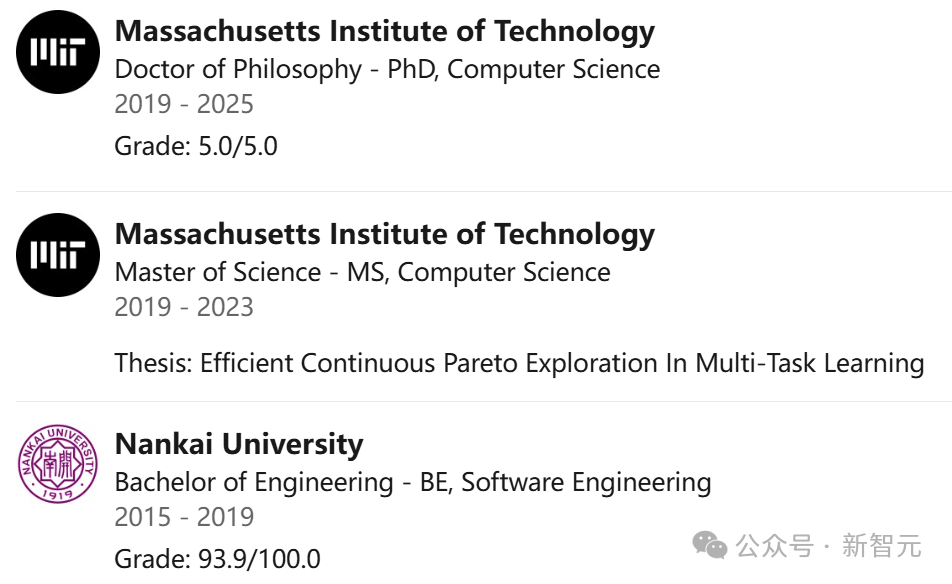Open the Nankai University heading link
The width and height of the screenshot is (952, 584).
click(239, 444)
